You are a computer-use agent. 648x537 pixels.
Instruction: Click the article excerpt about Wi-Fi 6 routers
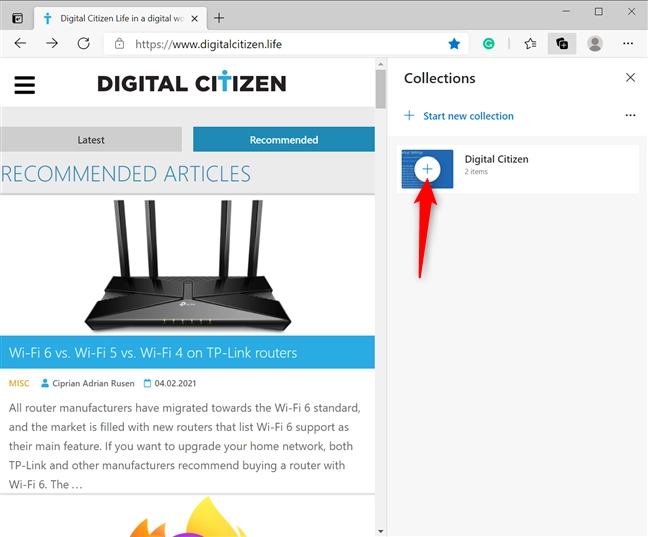click(185, 446)
